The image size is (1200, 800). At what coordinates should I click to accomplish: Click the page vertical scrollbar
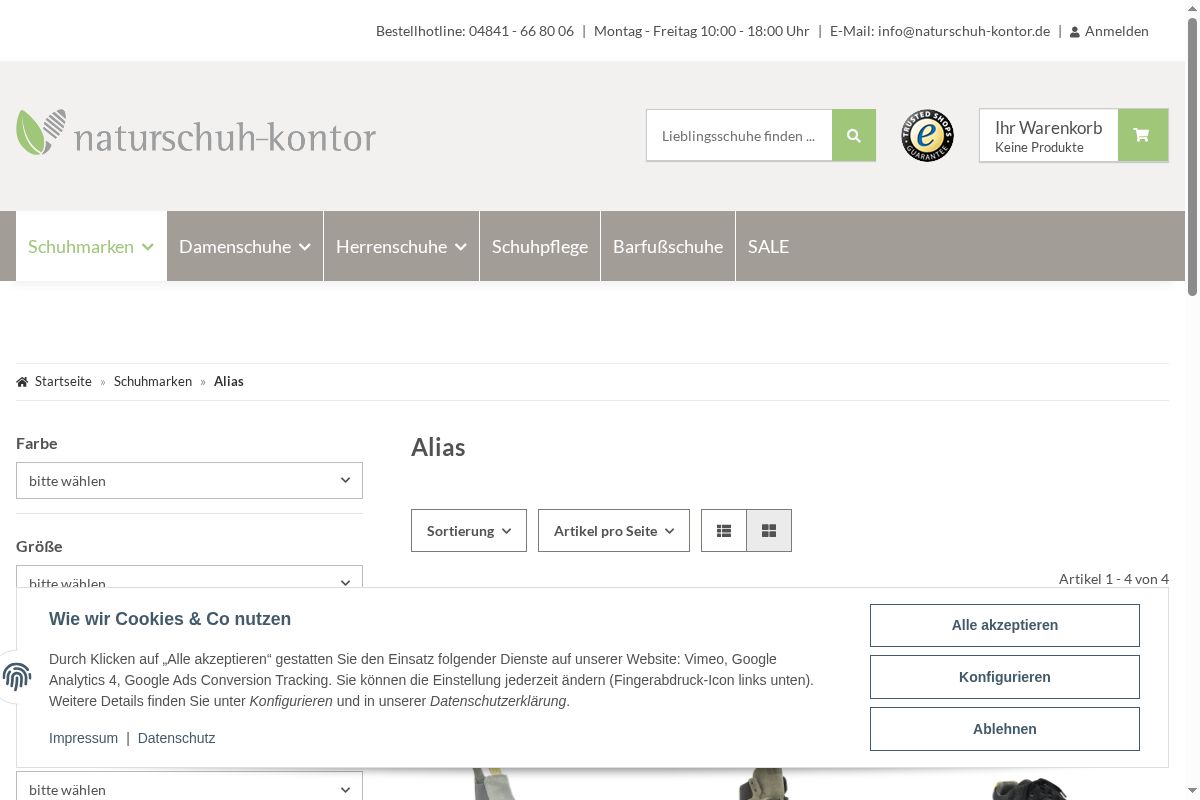point(1192,400)
